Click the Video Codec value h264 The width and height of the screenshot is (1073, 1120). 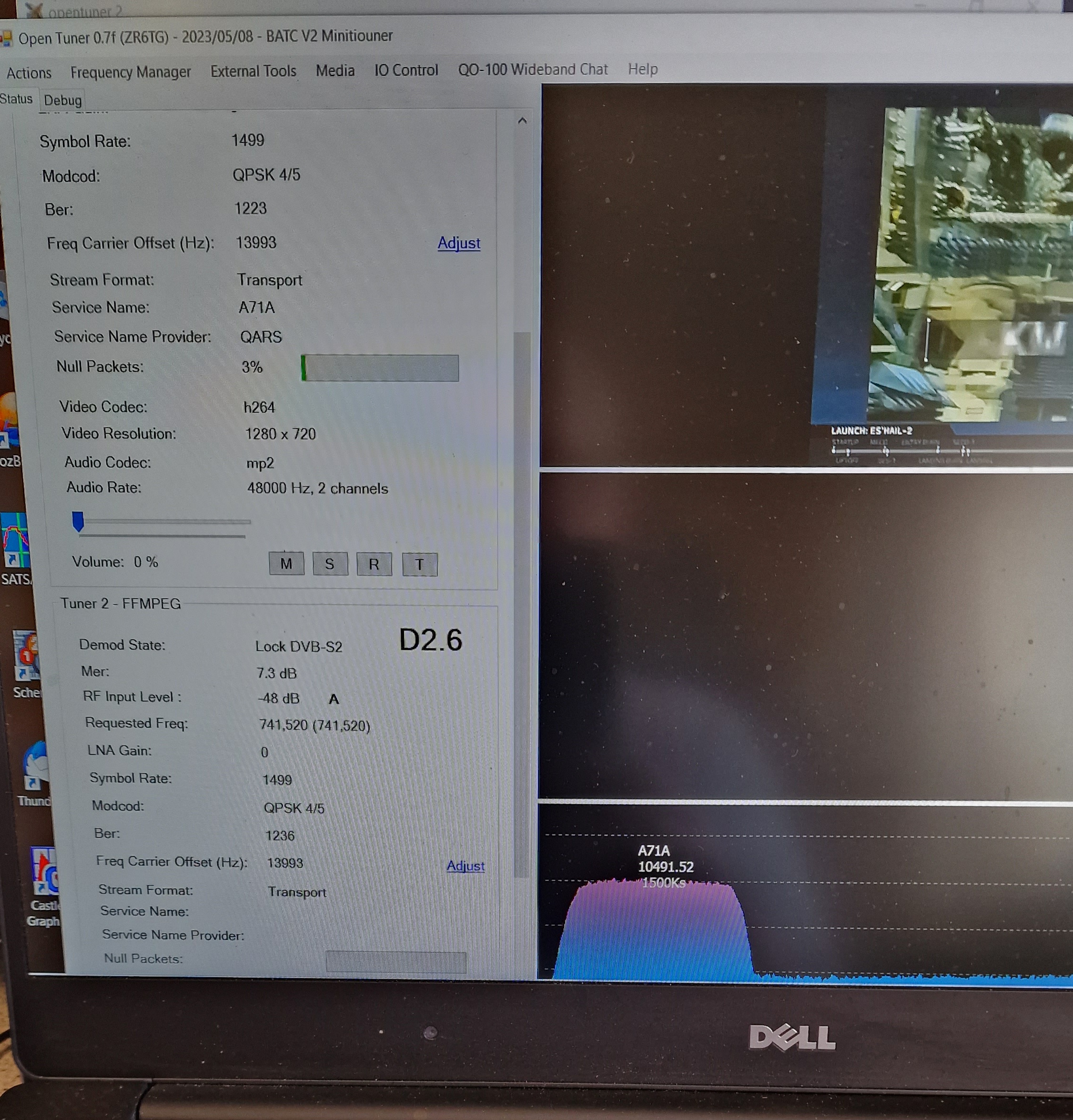259,407
